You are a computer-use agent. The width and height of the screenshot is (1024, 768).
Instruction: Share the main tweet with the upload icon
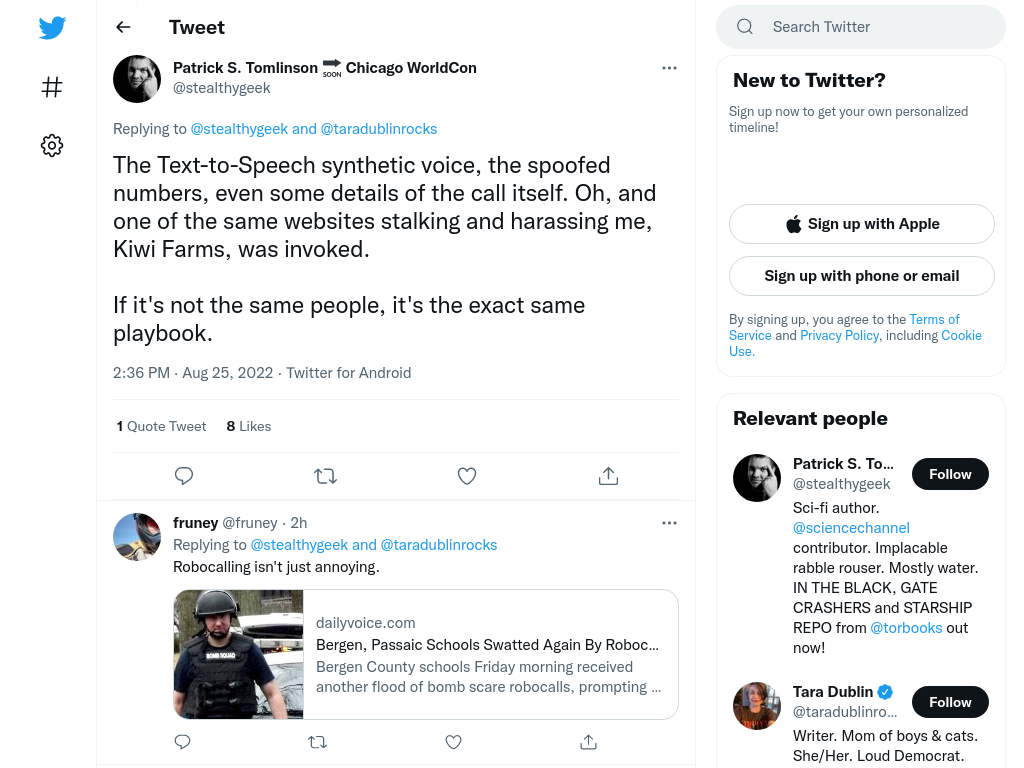pos(608,475)
